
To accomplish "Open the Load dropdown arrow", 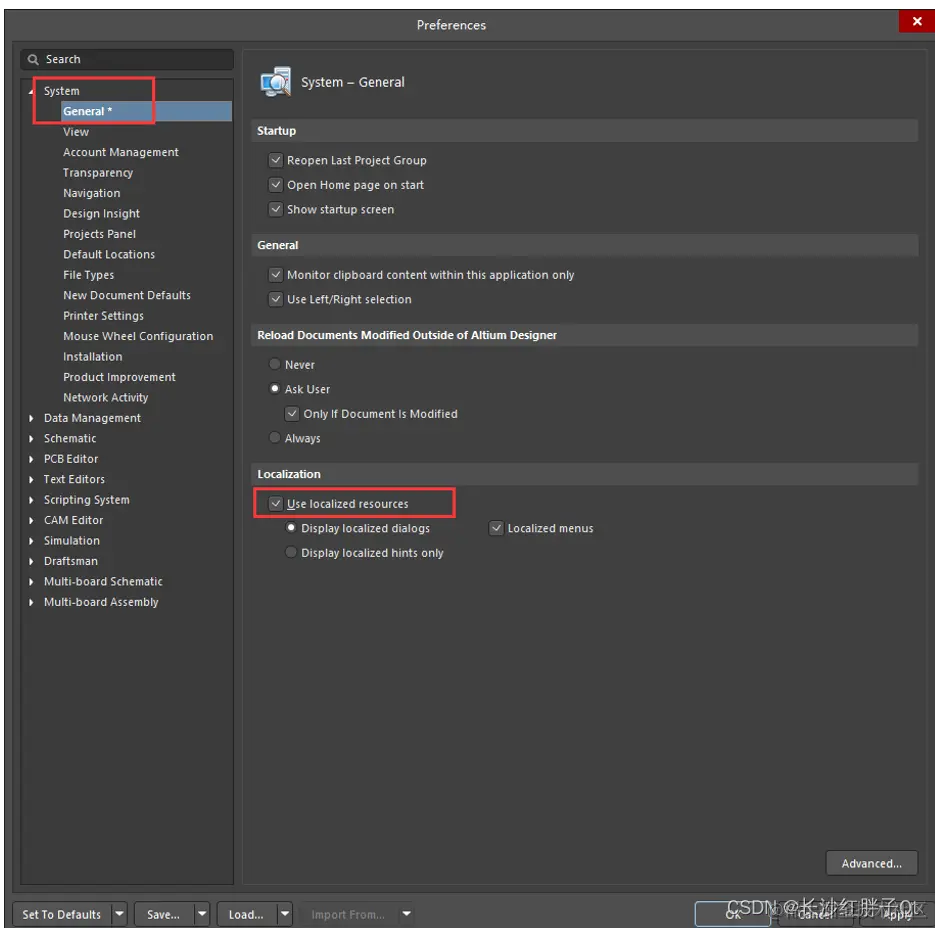I will tap(285, 914).
